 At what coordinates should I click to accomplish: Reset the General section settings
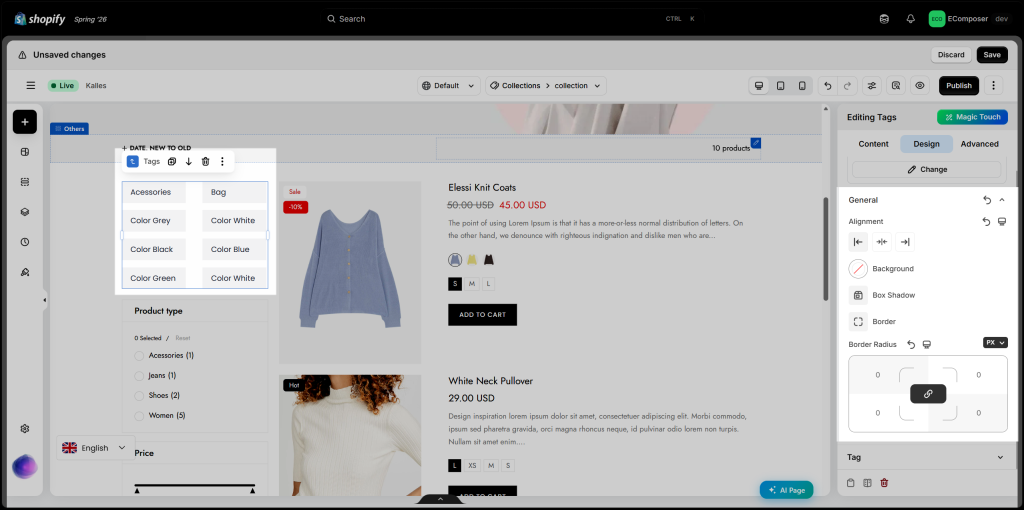[x=987, y=200]
